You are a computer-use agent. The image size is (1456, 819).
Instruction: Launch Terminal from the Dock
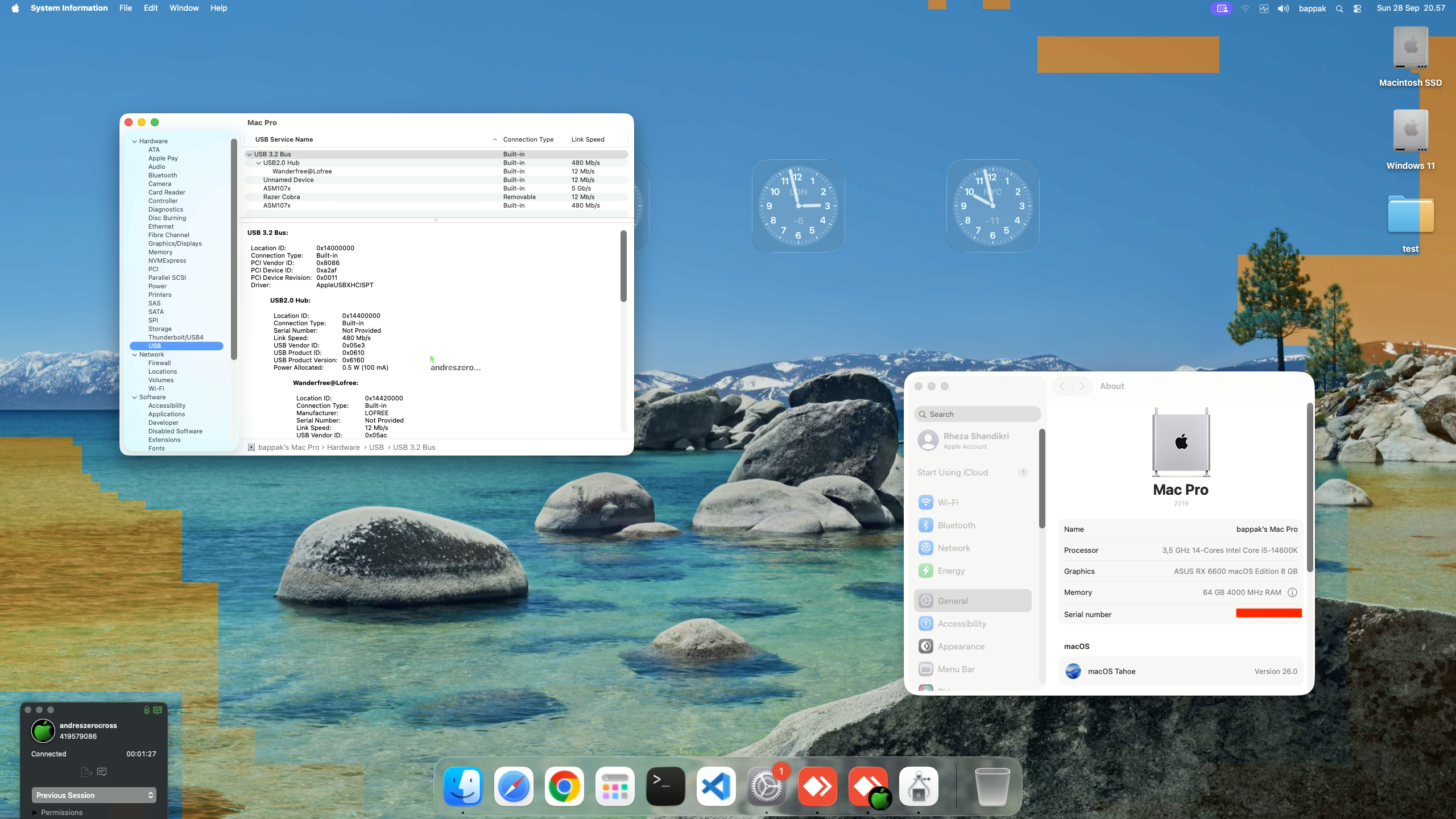click(665, 787)
